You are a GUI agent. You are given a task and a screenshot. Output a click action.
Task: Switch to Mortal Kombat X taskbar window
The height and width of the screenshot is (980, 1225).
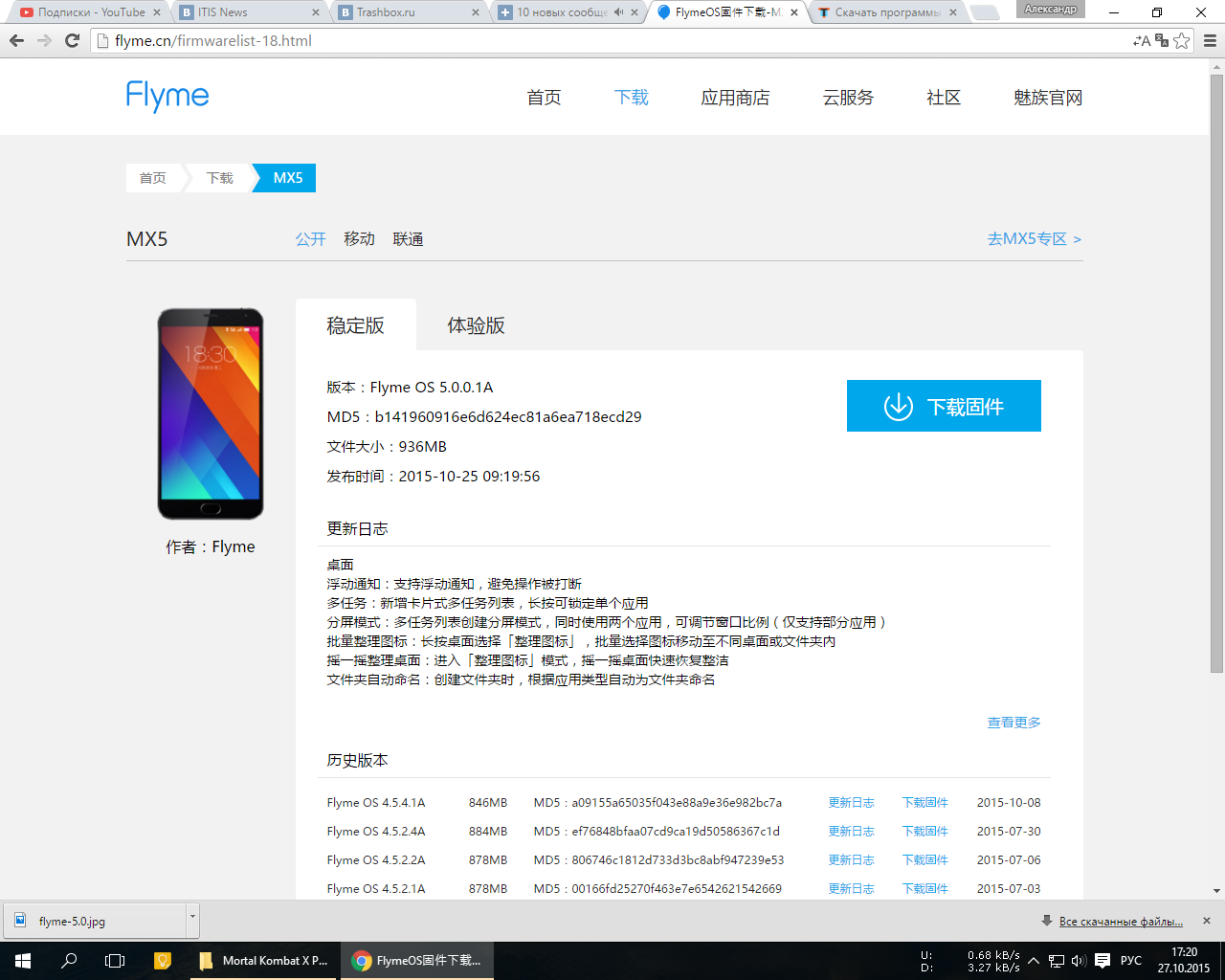coord(262,961)
